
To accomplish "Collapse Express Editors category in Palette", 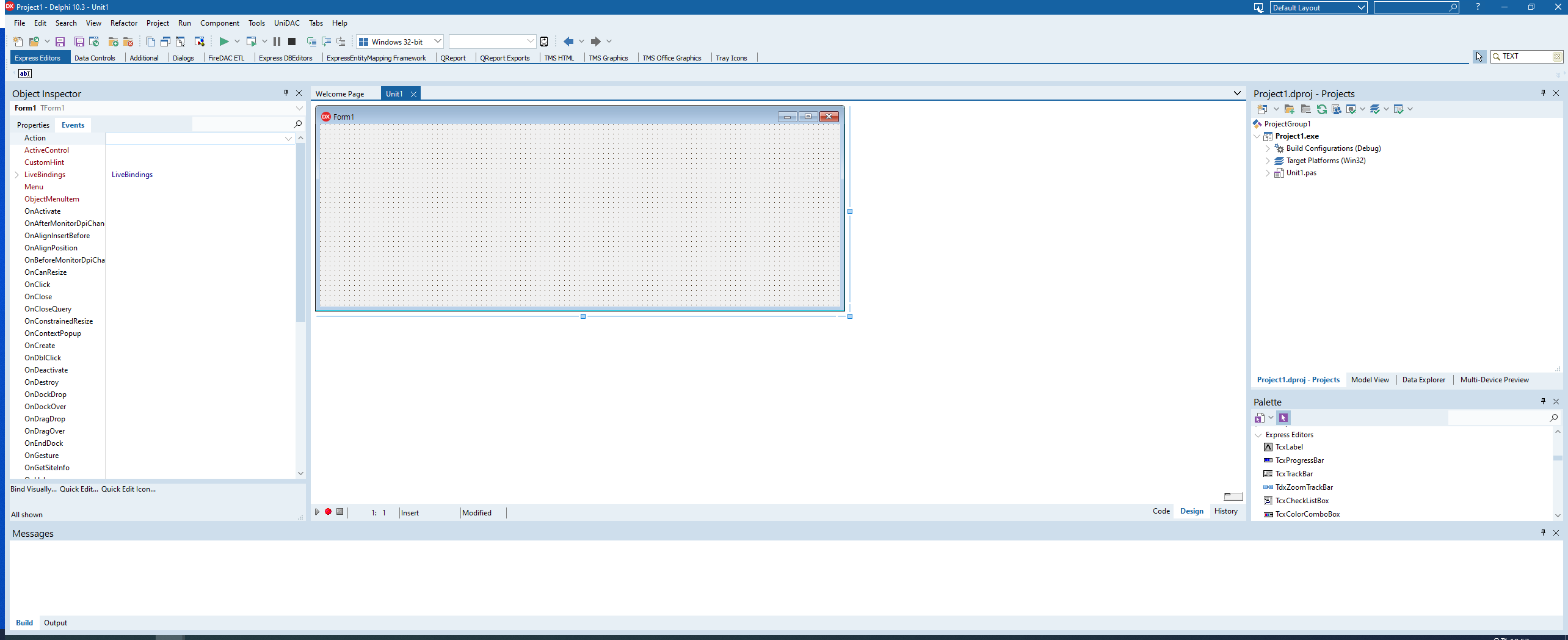I will click(x=1258, y=435).
